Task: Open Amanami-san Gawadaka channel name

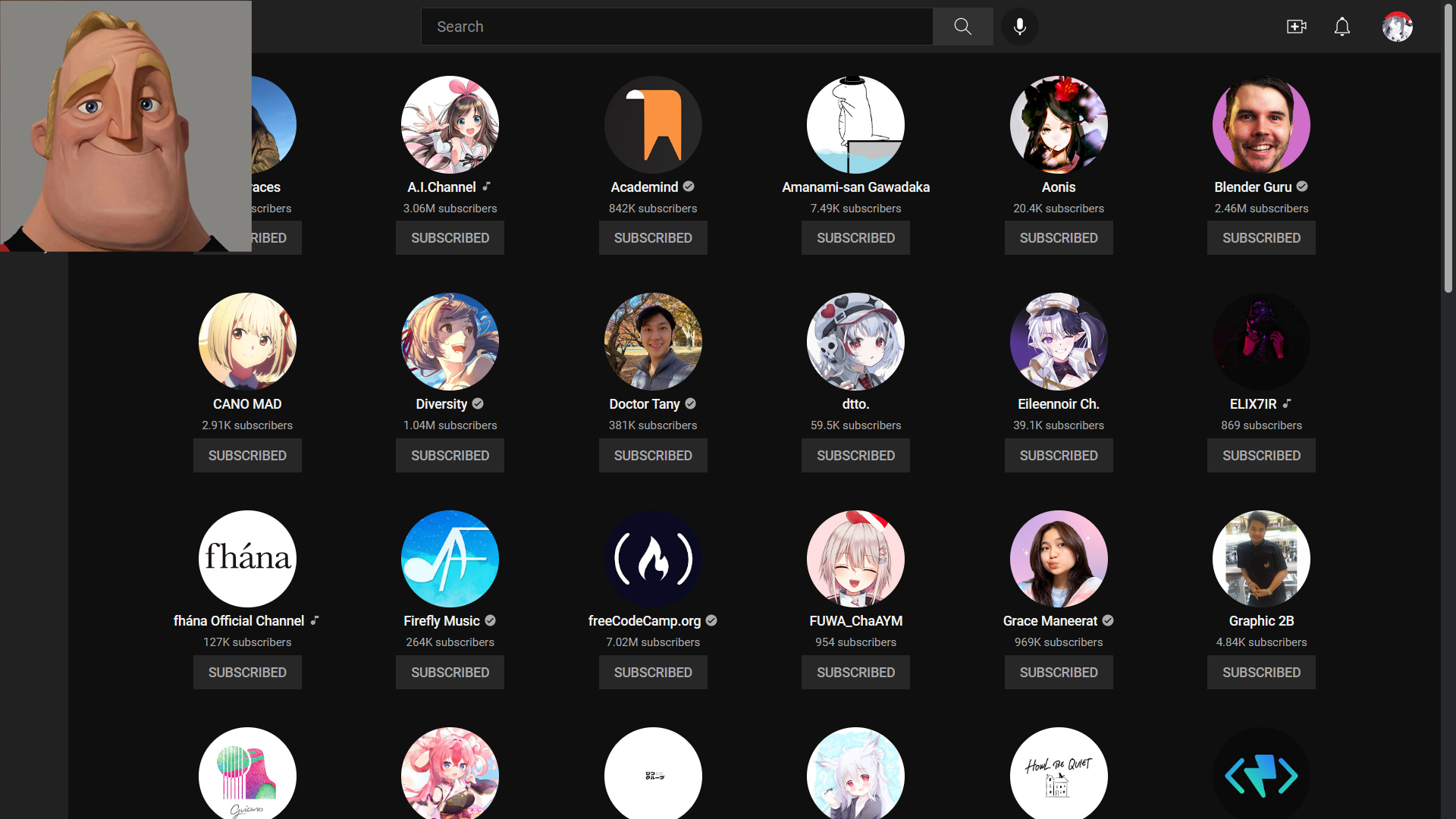Action: click(x=855, y=187)
